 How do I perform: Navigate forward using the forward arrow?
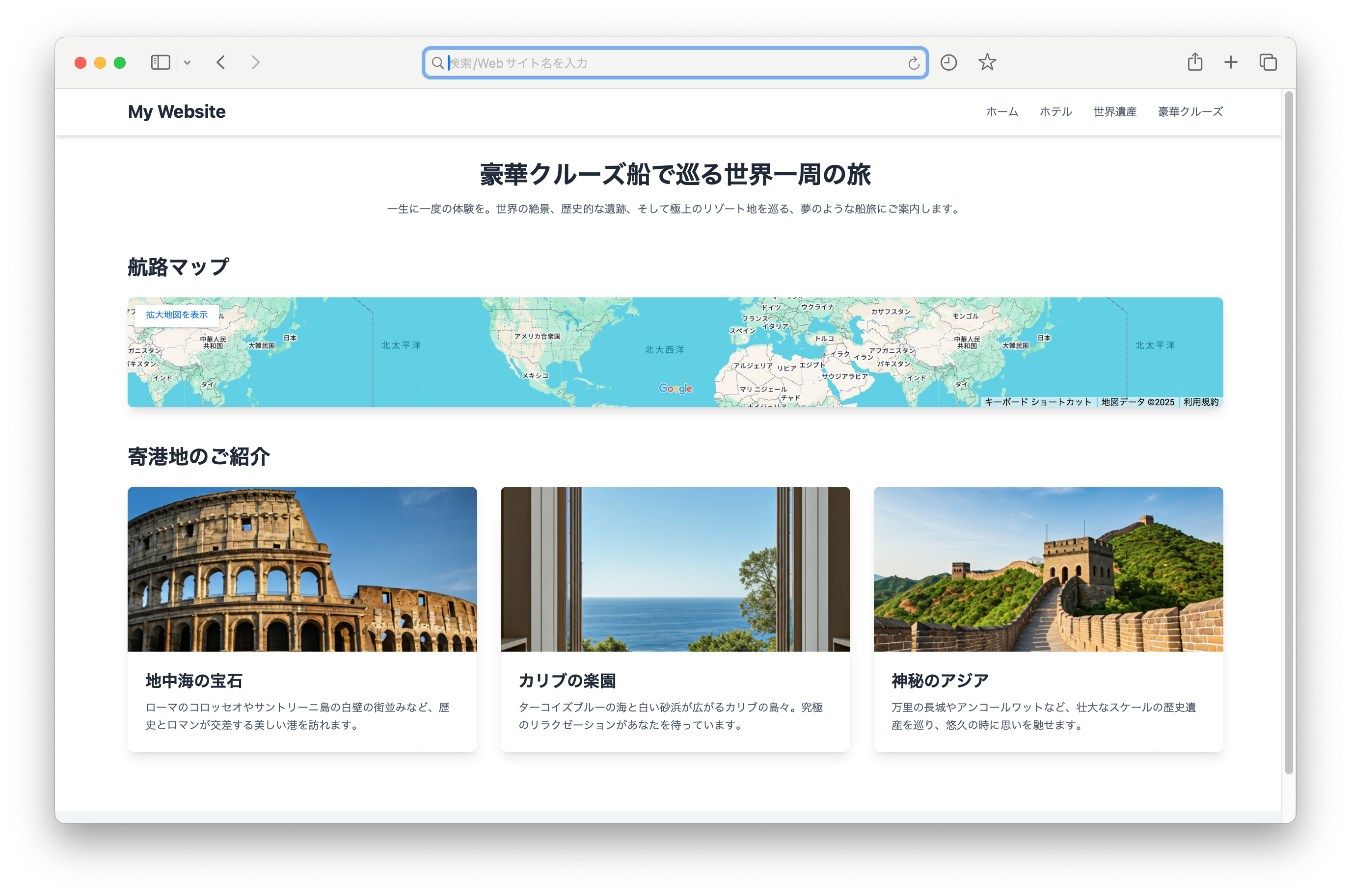pos(256,62)
